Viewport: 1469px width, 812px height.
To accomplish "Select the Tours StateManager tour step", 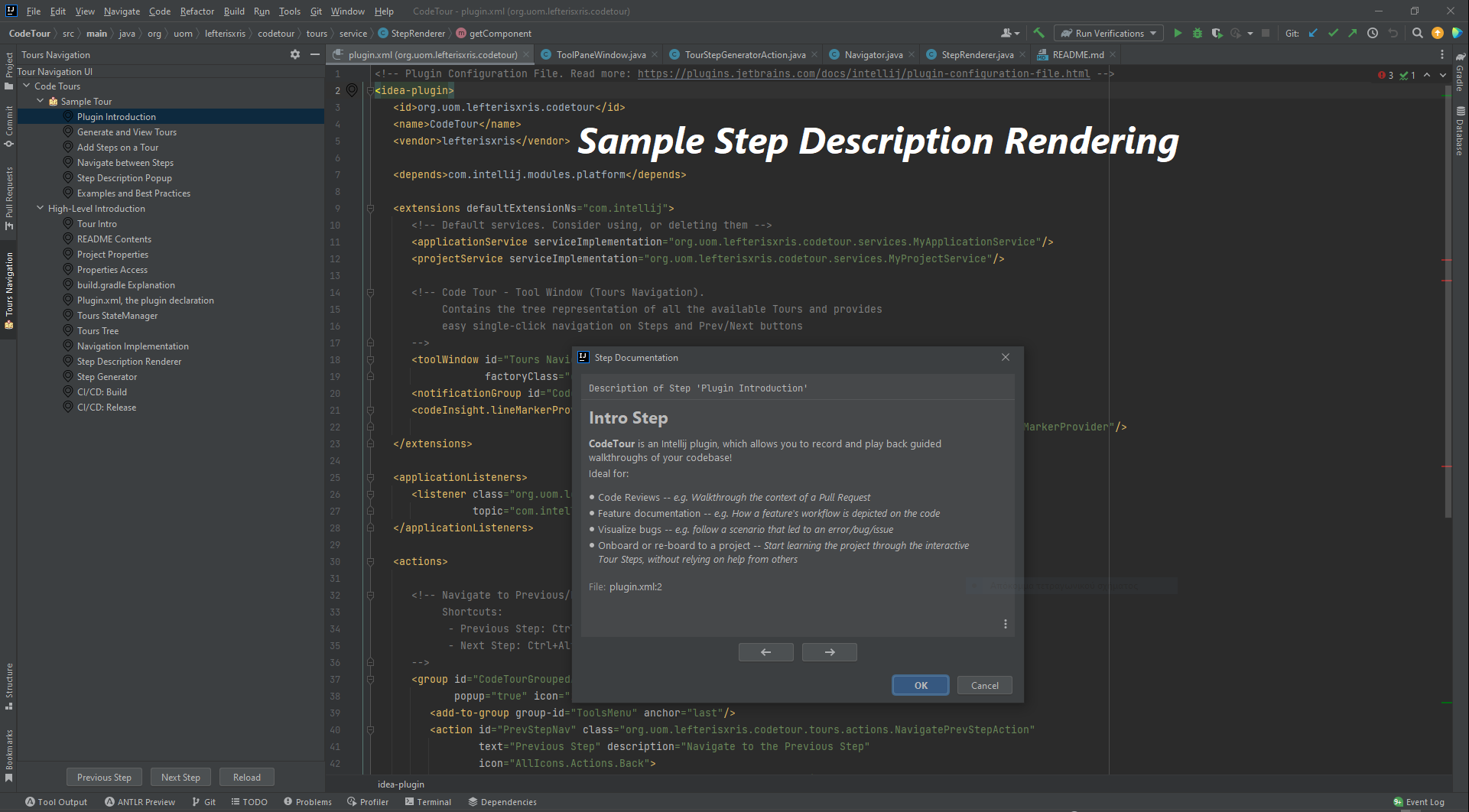I will (x=117, y=315).
